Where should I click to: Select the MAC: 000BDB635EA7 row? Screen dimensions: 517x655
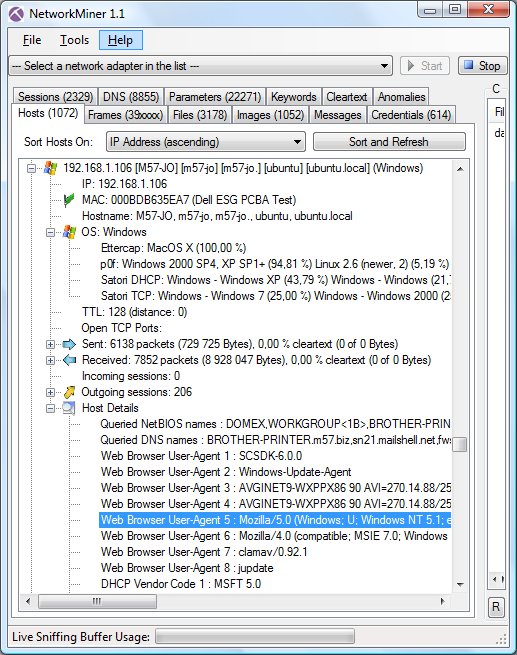tap(189, 200)
